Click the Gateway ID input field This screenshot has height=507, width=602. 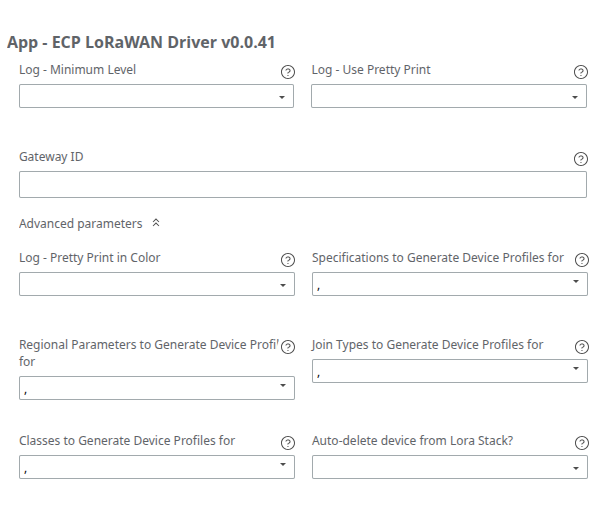pos(302,185)
